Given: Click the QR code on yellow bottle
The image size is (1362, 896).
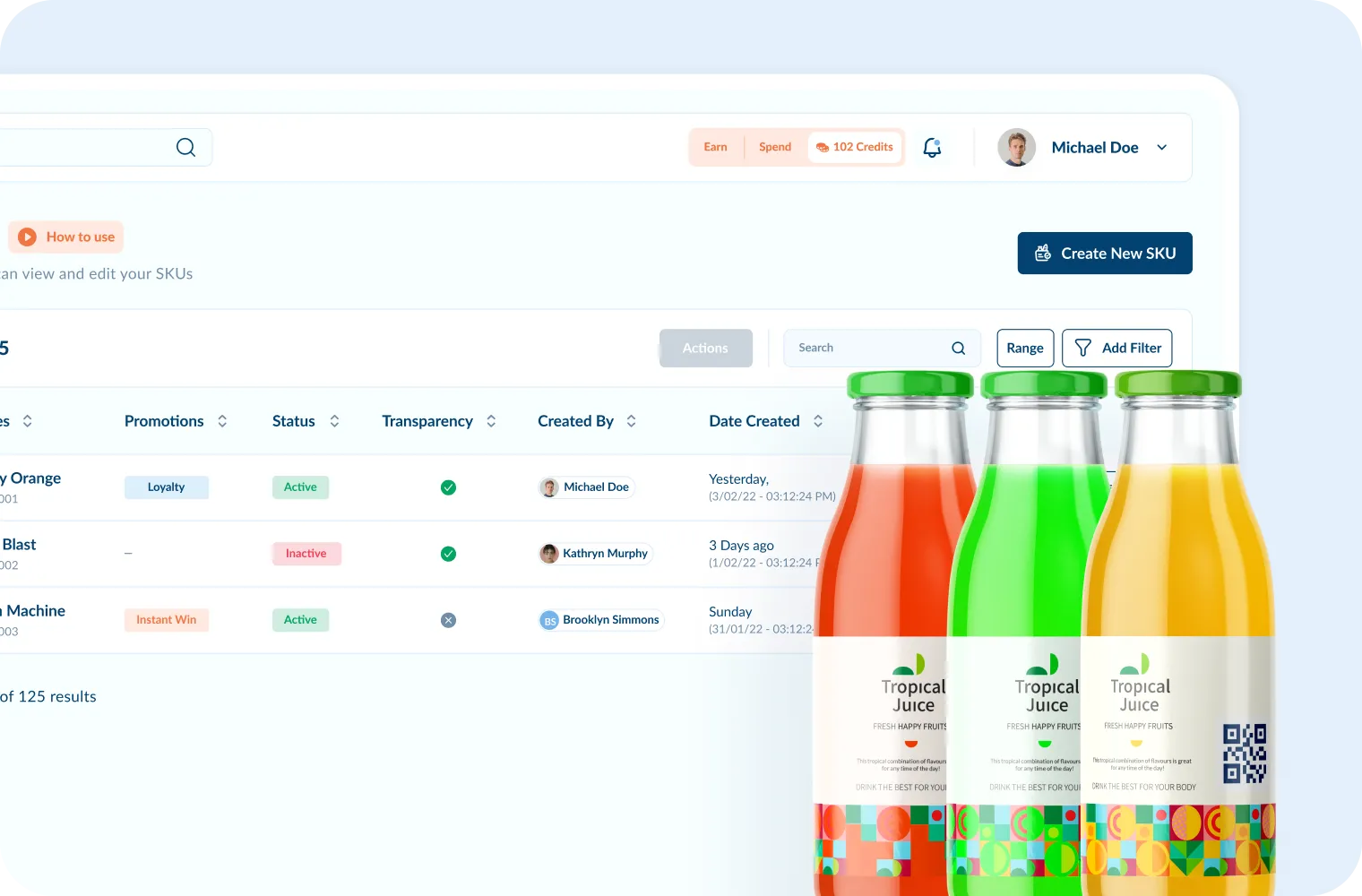Looking at the screenshot, I should 1245,754.
